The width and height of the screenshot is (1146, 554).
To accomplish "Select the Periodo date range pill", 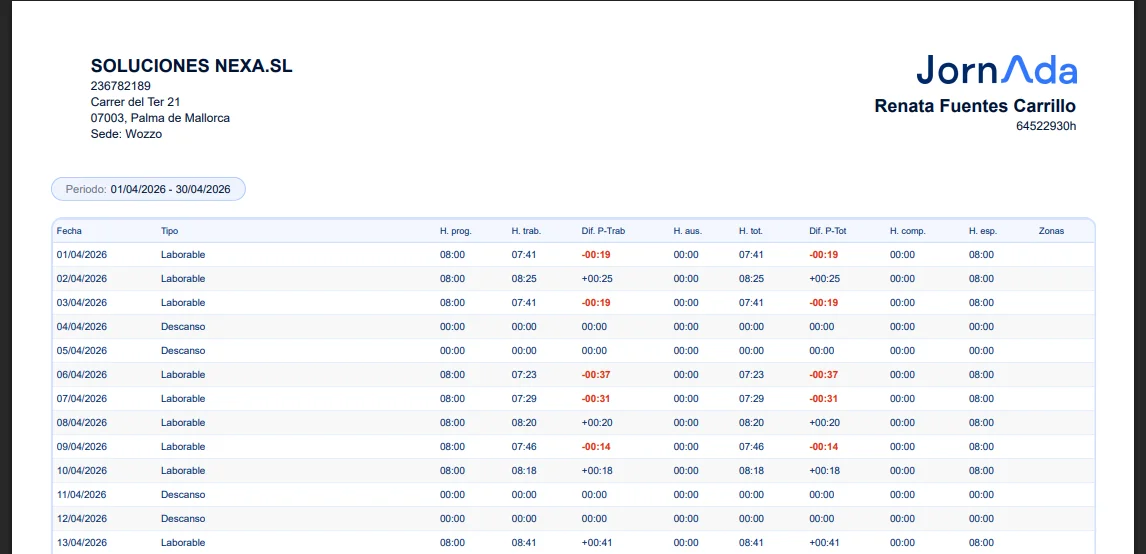I will (148, 189).
